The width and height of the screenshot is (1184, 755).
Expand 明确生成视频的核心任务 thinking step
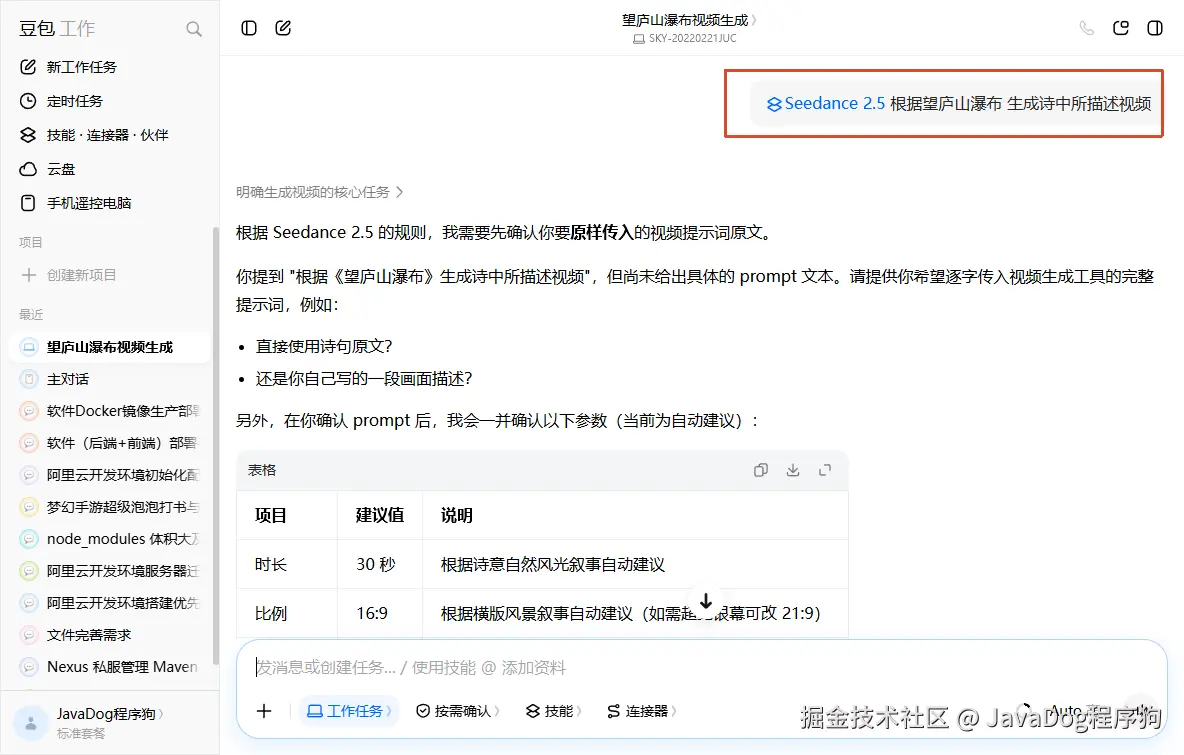(319, 193)
